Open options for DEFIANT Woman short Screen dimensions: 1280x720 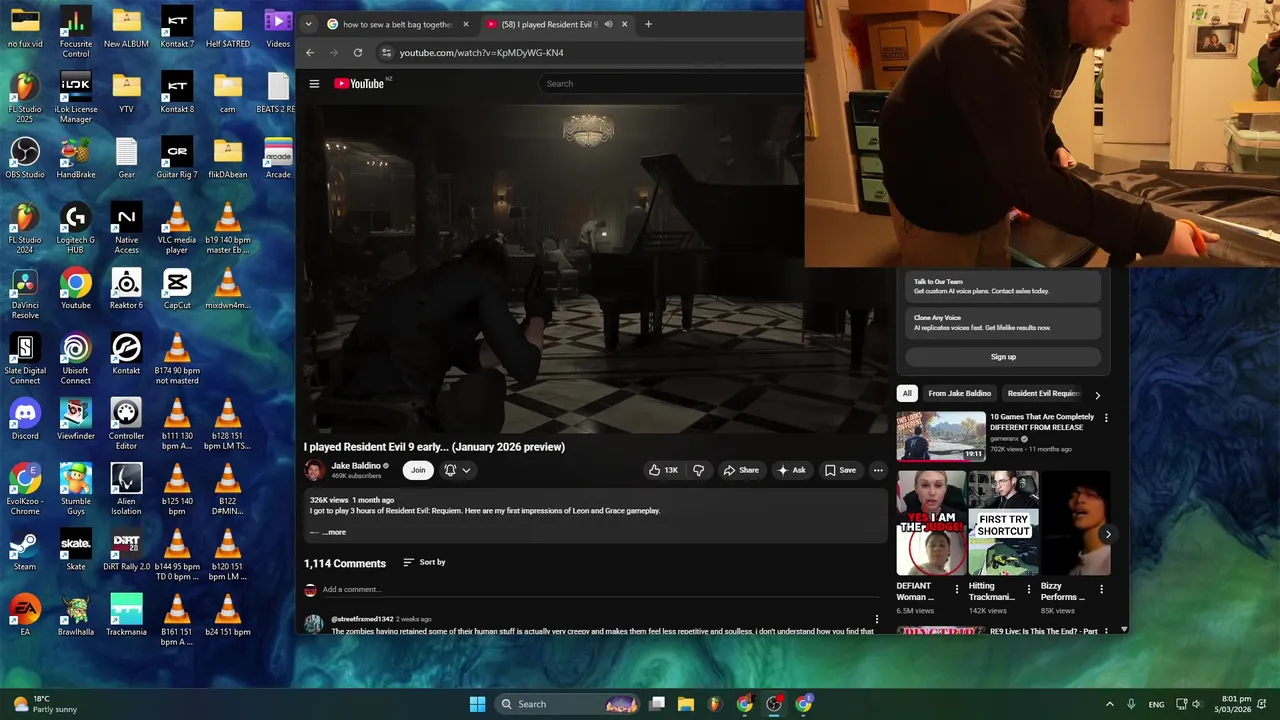tap(956, 590)
